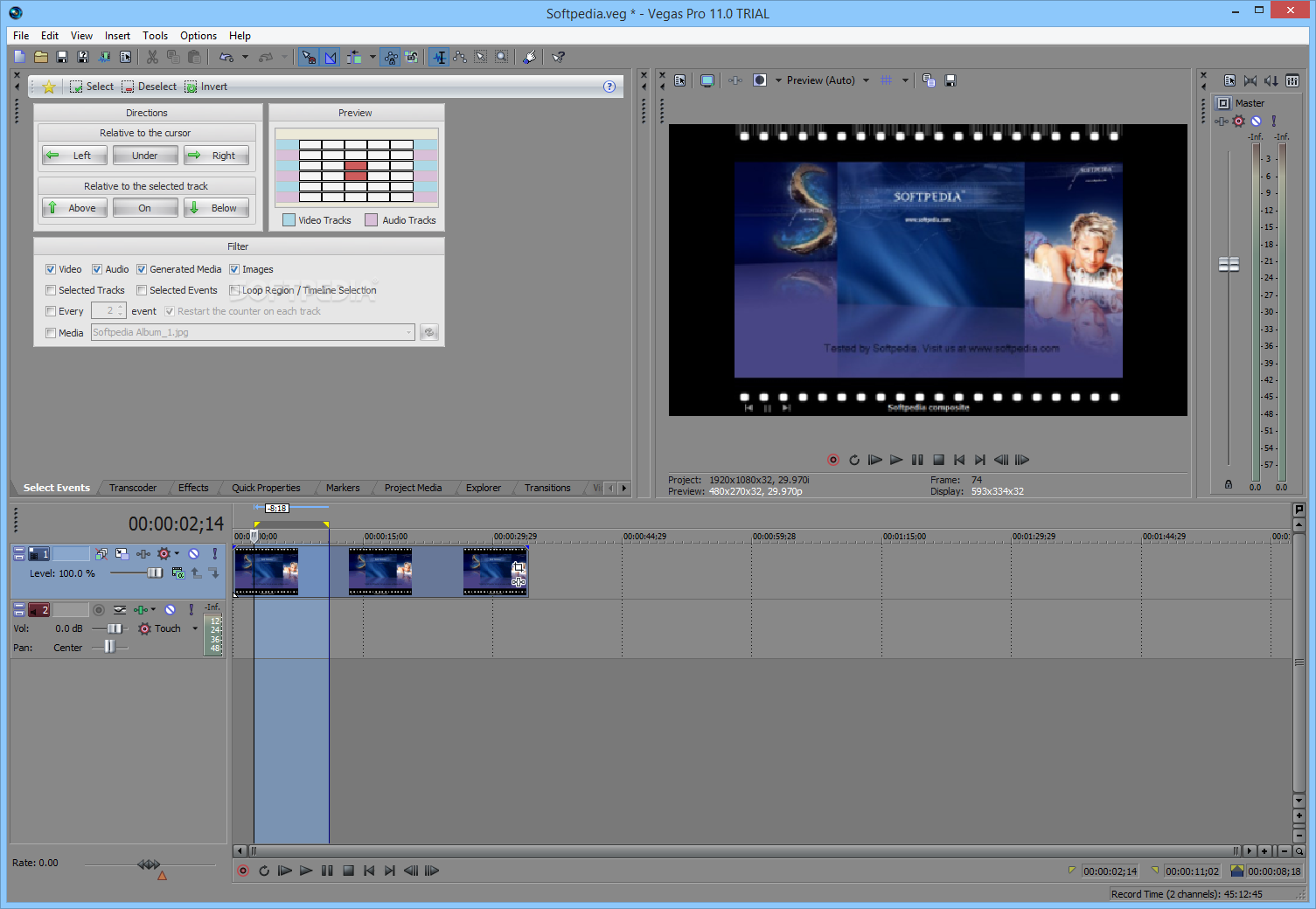
Task: Click the Above track button
Action: click(x=74, y=208)
